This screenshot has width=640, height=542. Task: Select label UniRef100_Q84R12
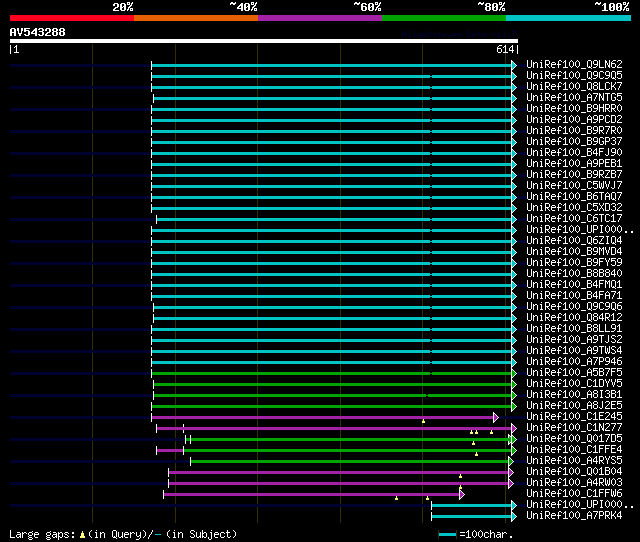(574, 318)
